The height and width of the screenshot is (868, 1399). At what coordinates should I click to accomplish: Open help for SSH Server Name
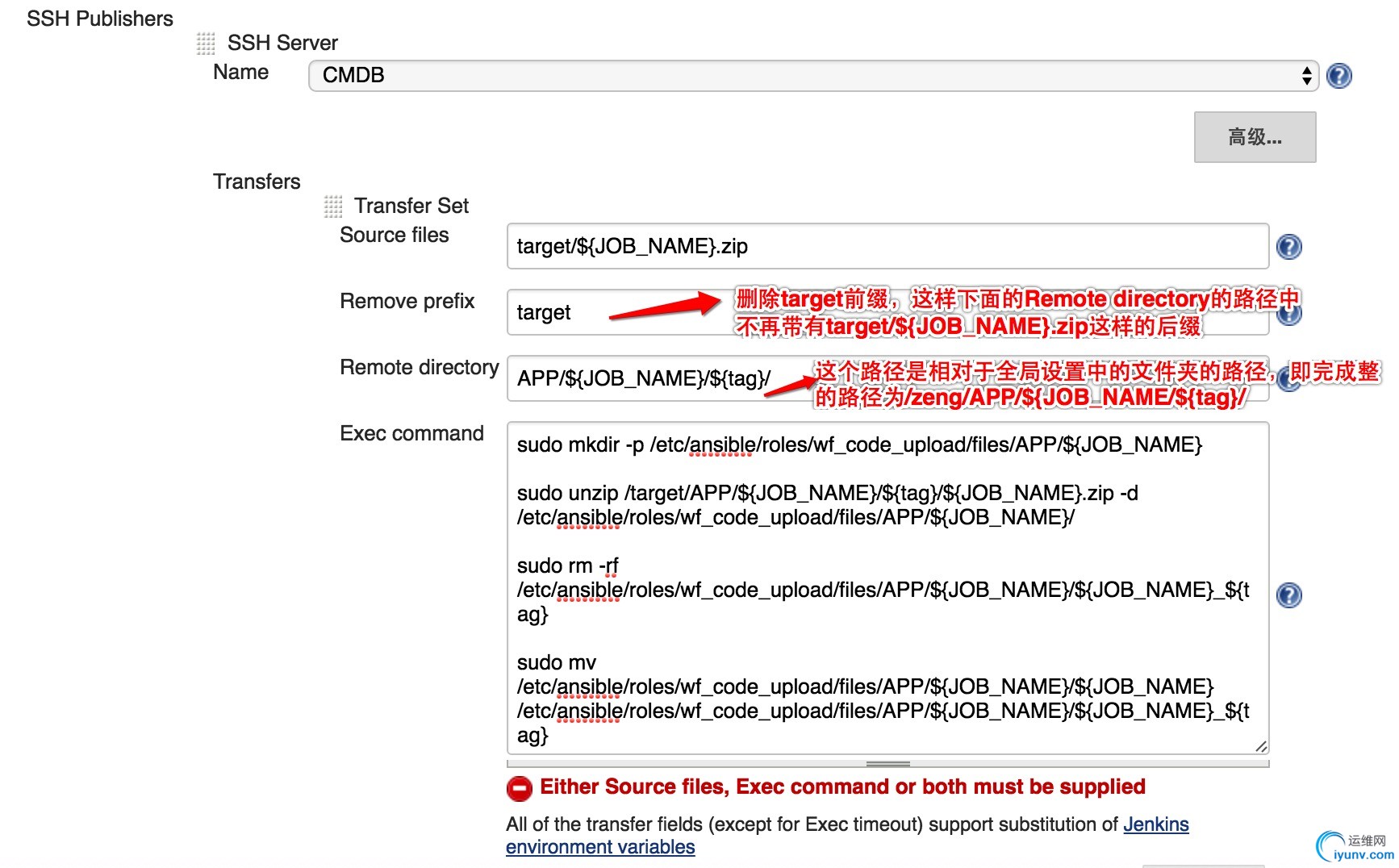point(1338,76)
